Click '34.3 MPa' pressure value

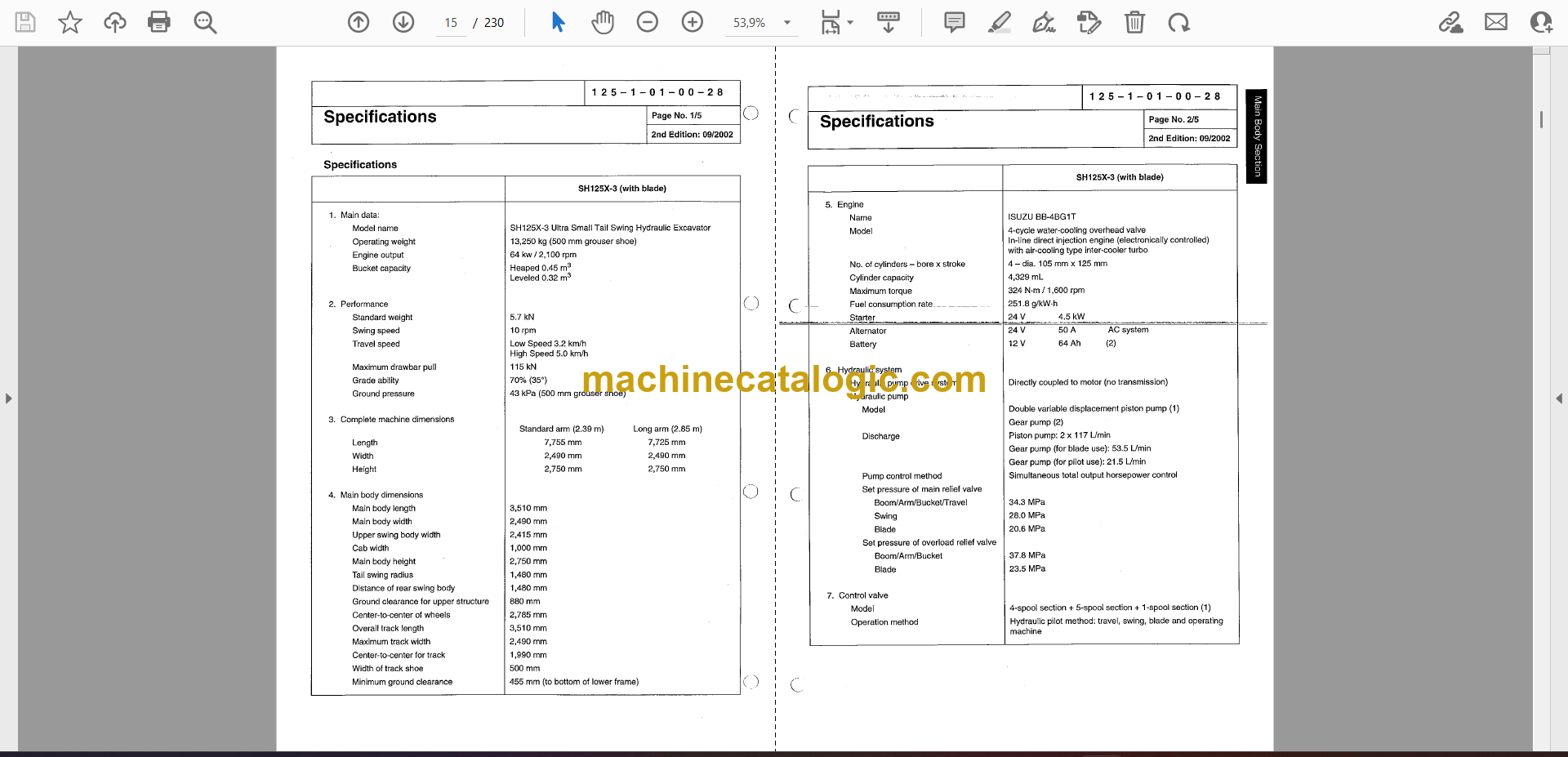pos(1027,502)
